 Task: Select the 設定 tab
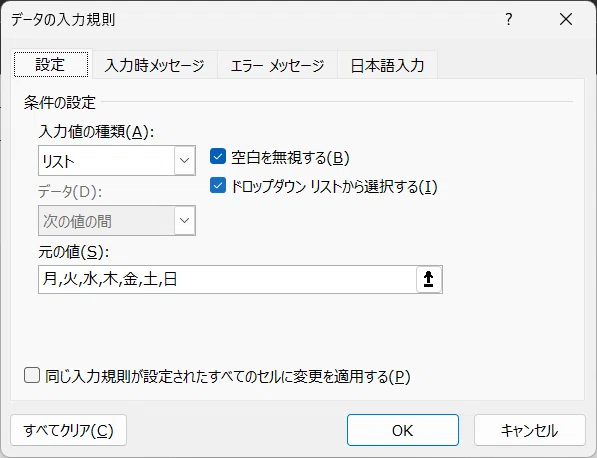pyautogui.click(x=51, y=64)
